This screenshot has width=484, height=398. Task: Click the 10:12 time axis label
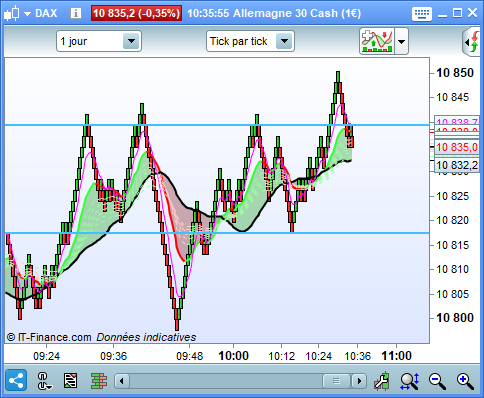[282, 356]
